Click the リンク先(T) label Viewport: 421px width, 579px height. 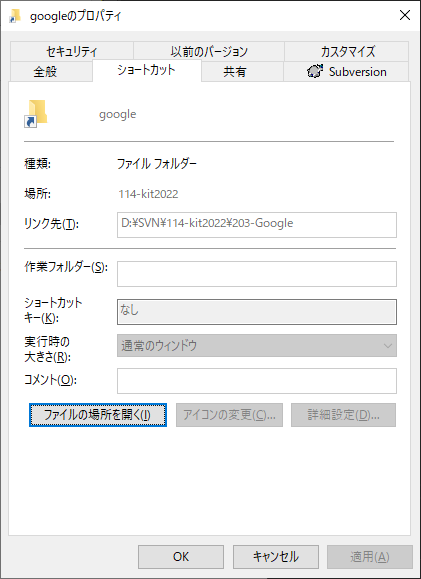click(51, 224)
